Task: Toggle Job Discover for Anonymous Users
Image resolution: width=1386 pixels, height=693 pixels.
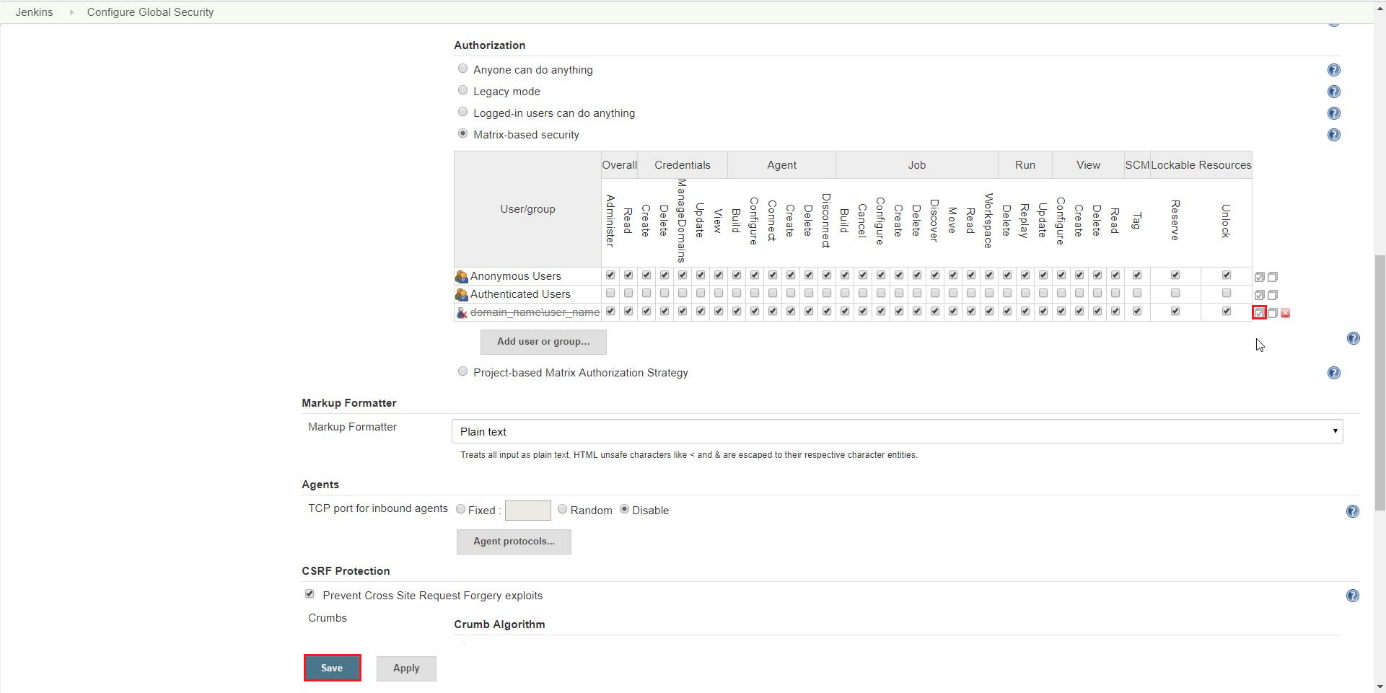Action: [x=934, y=276]
